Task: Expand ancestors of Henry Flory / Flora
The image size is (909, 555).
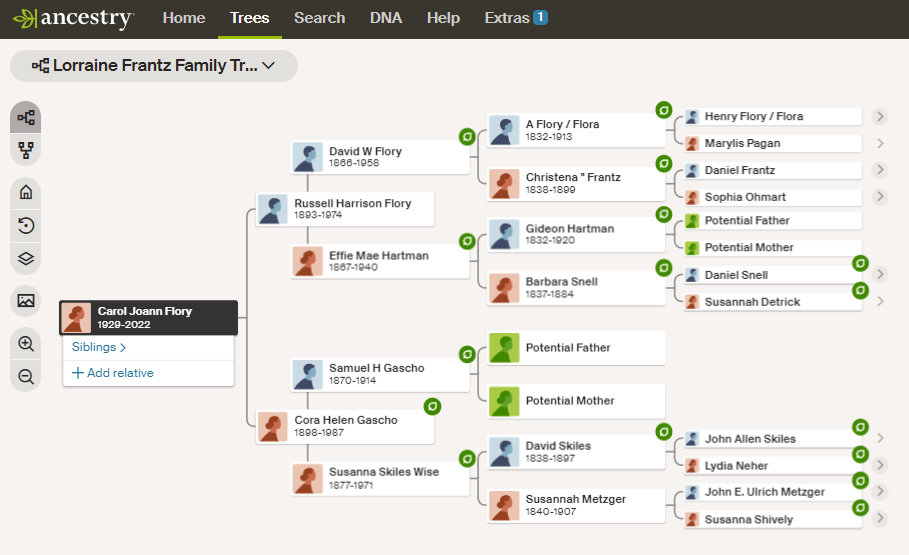Action: (x=880, y=117)
